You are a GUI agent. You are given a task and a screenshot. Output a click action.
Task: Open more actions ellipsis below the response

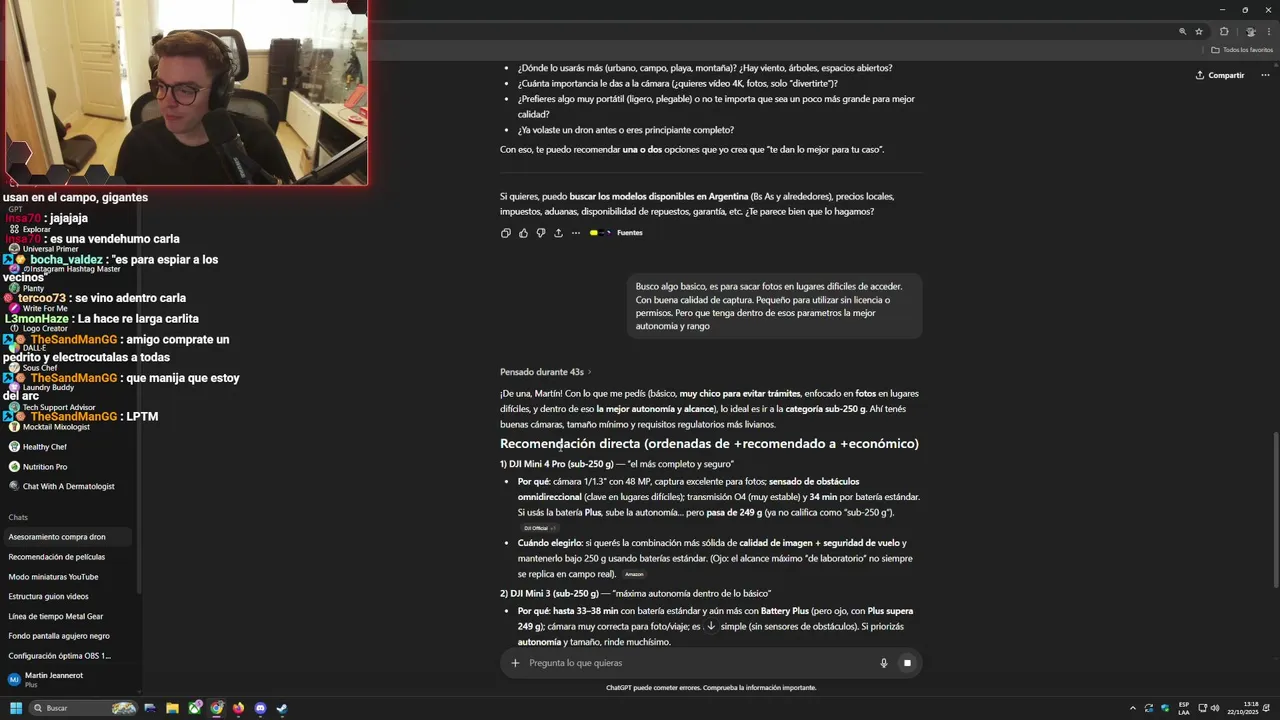point(576,233)
